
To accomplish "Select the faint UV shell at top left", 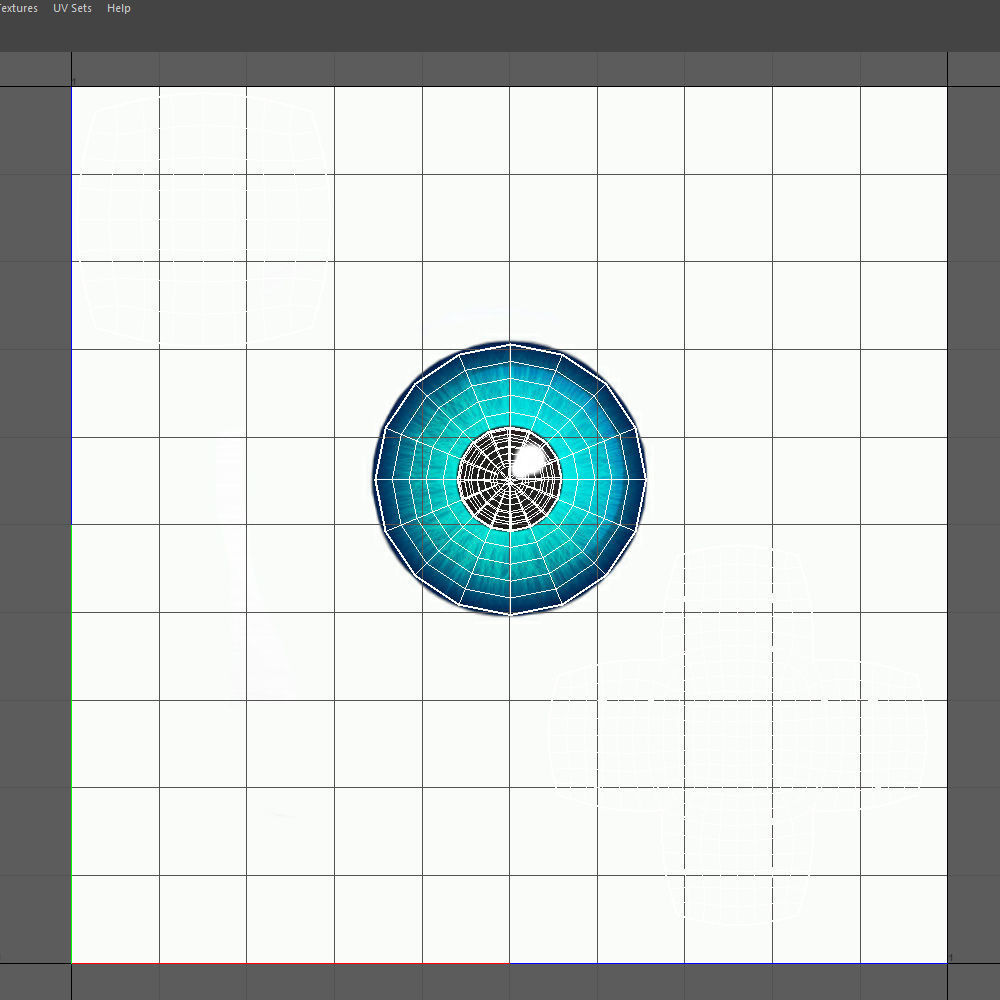I will coord(203,219).
